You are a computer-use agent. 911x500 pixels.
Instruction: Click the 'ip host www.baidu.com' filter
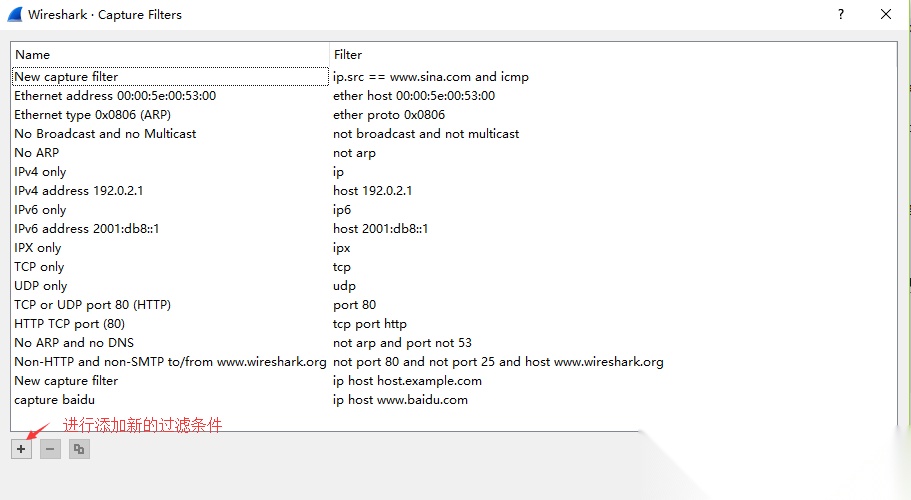tap(400, 400)
